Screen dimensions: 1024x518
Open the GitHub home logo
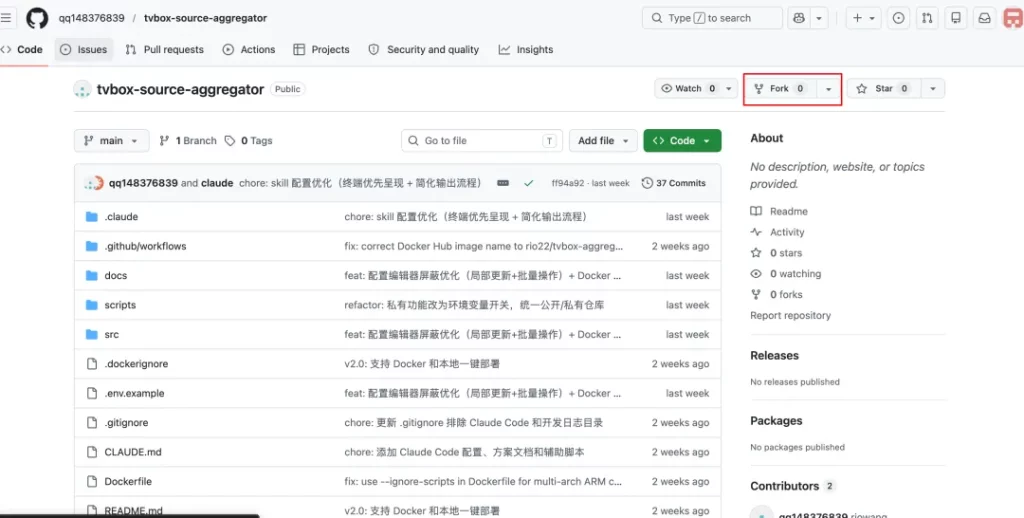tap(37, 18)
